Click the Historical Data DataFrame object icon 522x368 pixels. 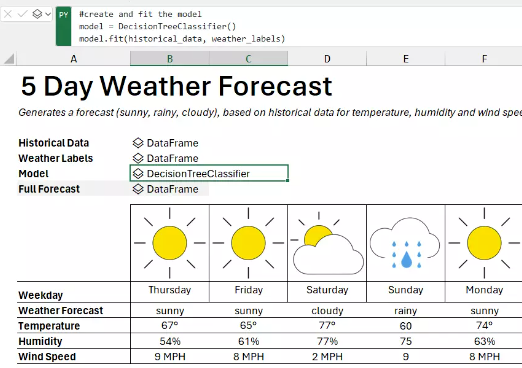click(138, 143)
